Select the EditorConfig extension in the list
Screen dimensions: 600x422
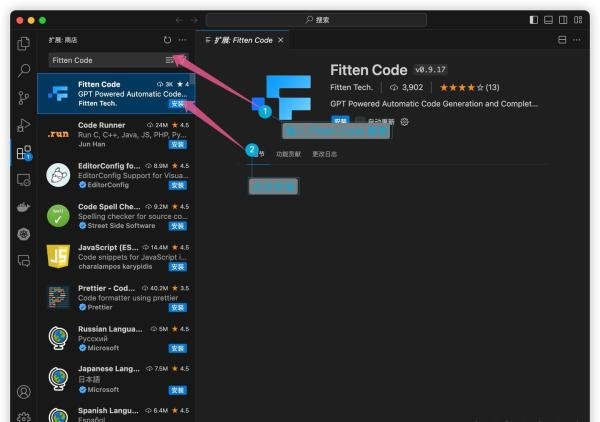116,175
